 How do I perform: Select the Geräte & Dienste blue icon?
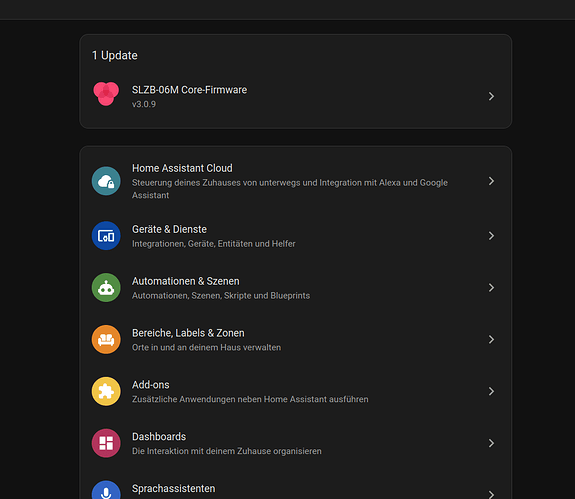point(106,236)
